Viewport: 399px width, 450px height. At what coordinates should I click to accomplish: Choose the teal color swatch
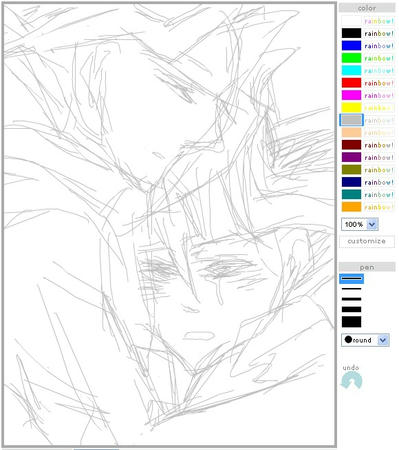351,194
